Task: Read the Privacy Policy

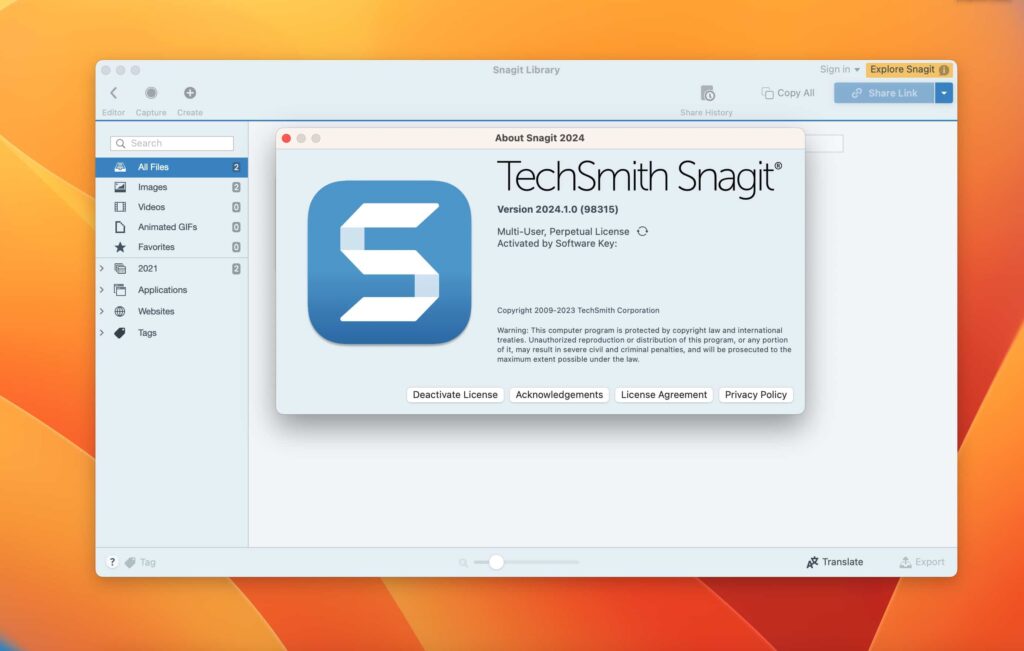Action: coord(755,394)
